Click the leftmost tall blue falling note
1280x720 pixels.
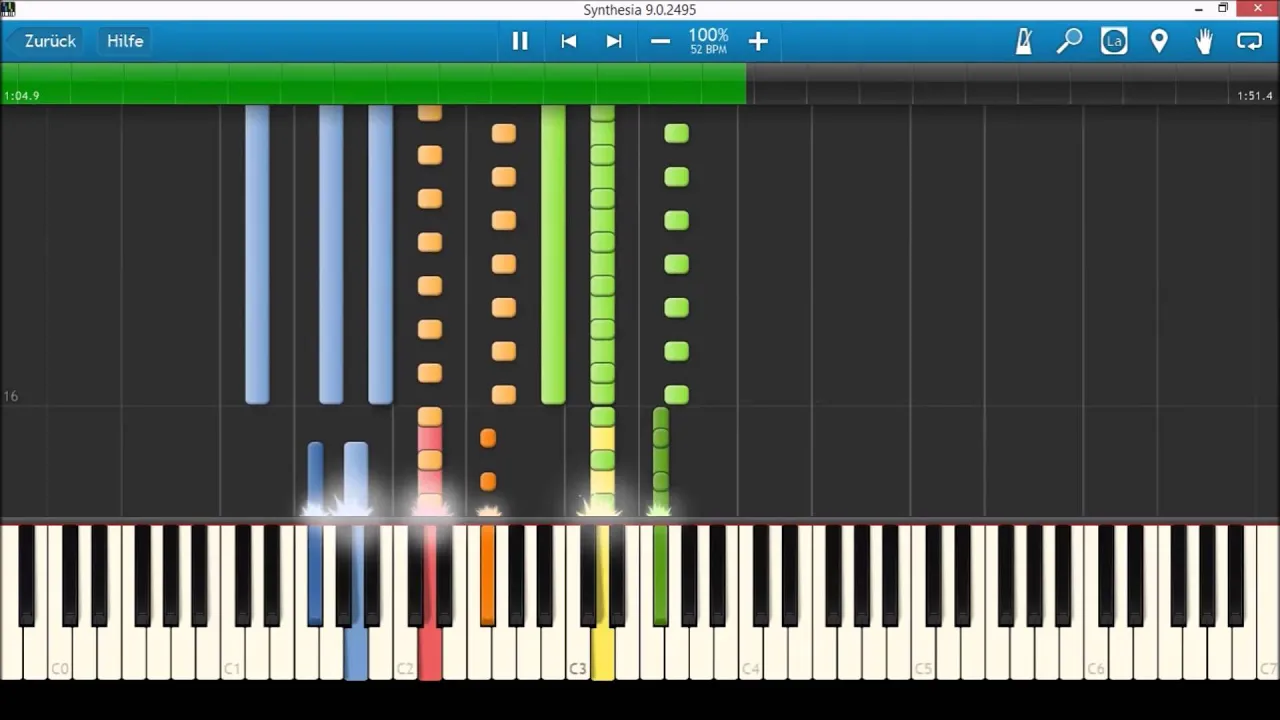pos(257,255)
